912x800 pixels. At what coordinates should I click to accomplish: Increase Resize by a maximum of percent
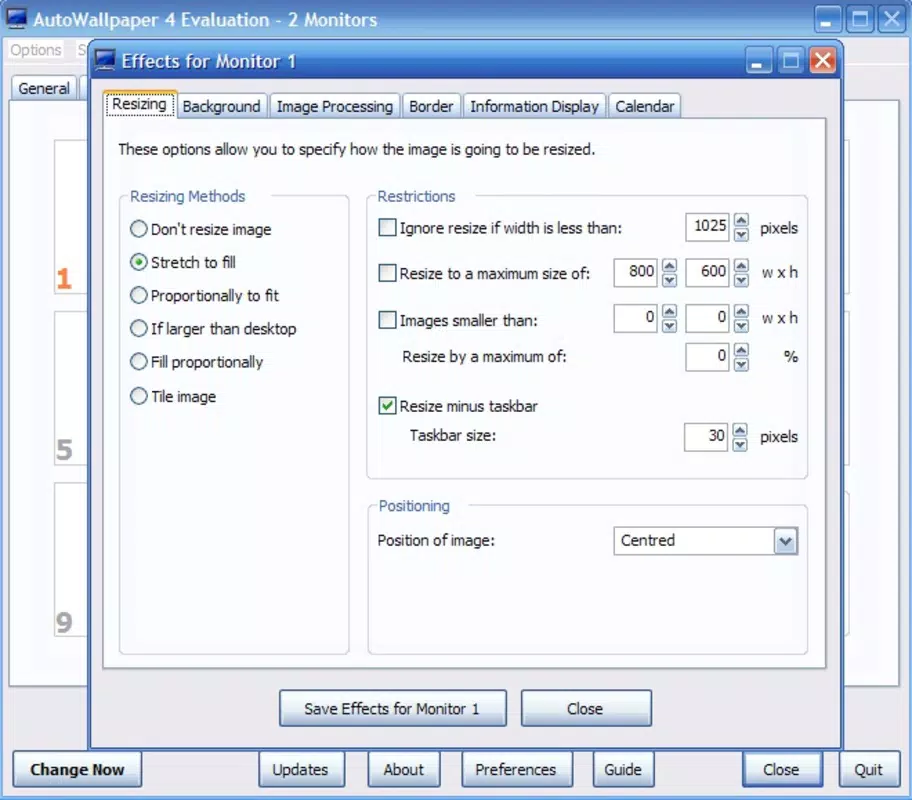(741, 350)
